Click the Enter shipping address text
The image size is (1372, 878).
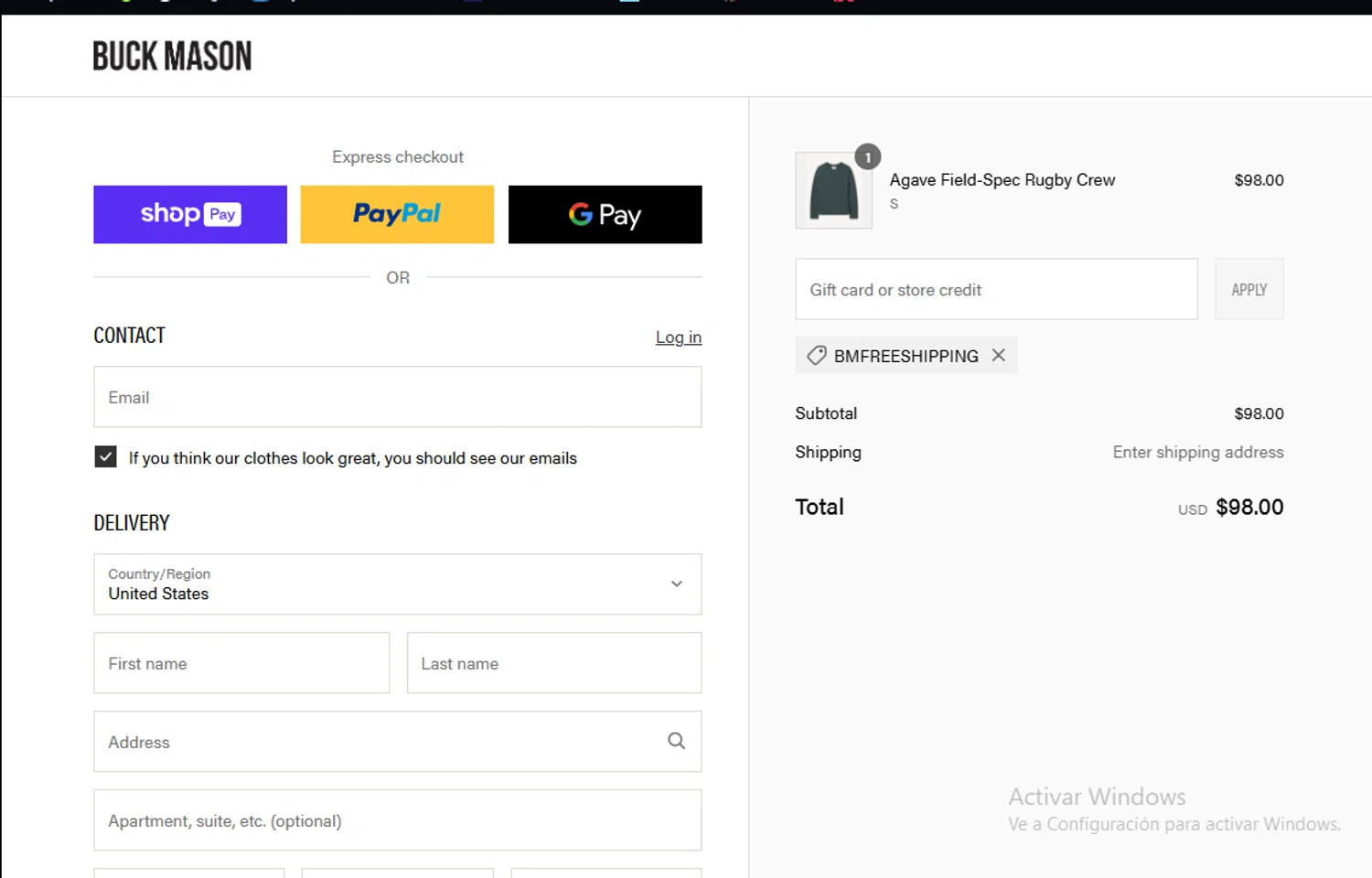1198,452
